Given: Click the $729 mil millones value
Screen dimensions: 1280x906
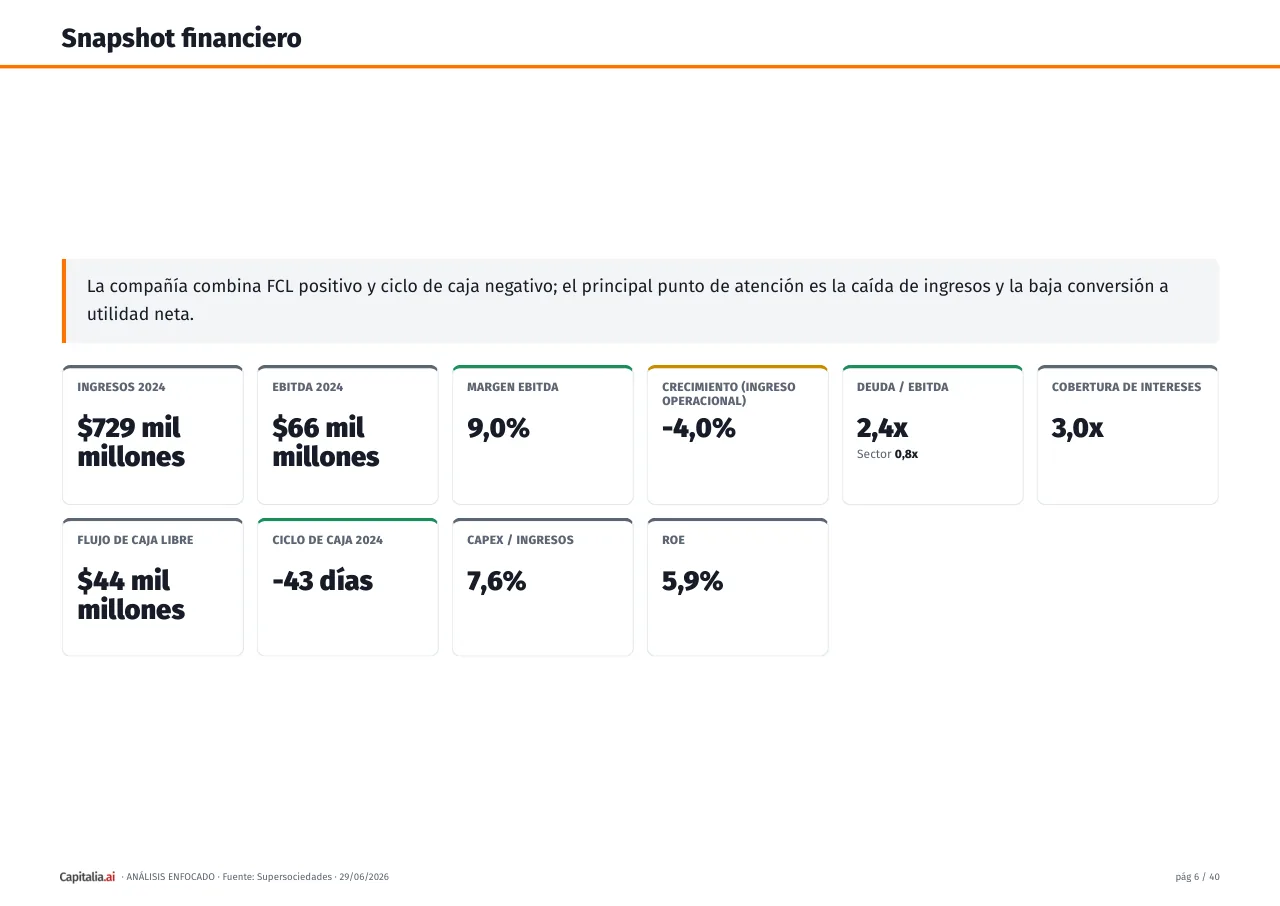Looking at the screenshot, I should point(131,442).
